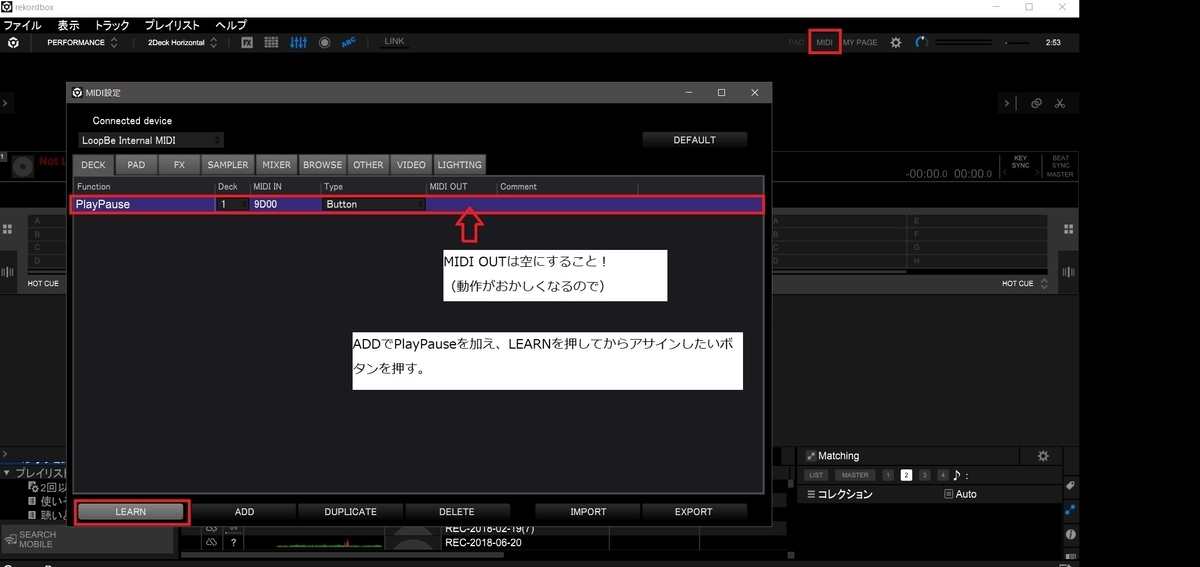Image resolution: width=1200 pixels, height=567 pixels.
Task: Expand the right arrow beside the chain icon
Action: tap(1008, 103)
